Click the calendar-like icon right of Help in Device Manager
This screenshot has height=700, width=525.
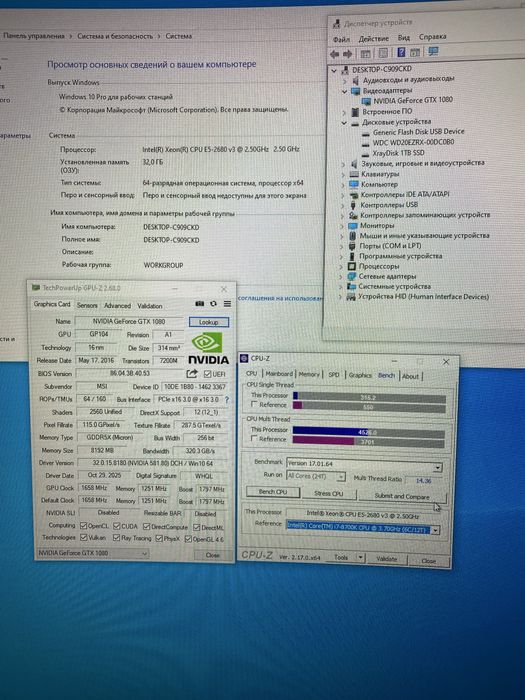pyautogui.click(x=415, y=52)
